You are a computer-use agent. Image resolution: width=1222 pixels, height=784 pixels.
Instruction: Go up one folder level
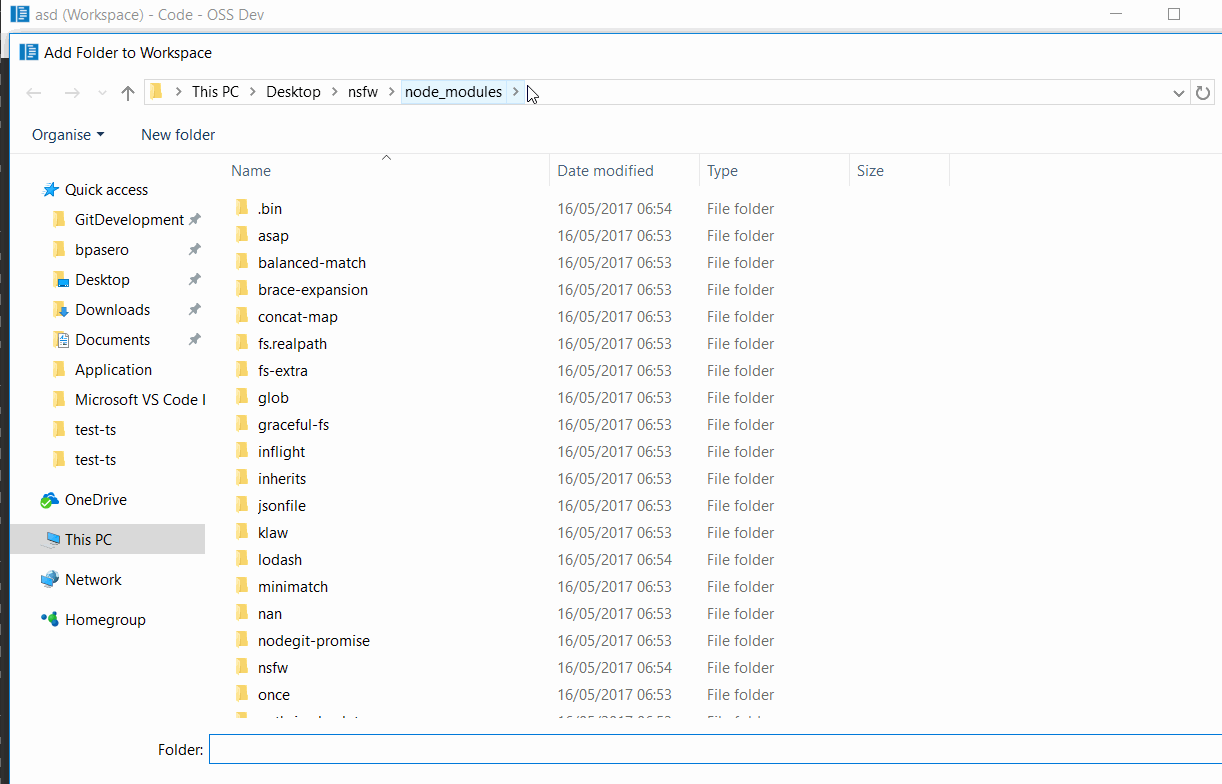tap(126, 92)
